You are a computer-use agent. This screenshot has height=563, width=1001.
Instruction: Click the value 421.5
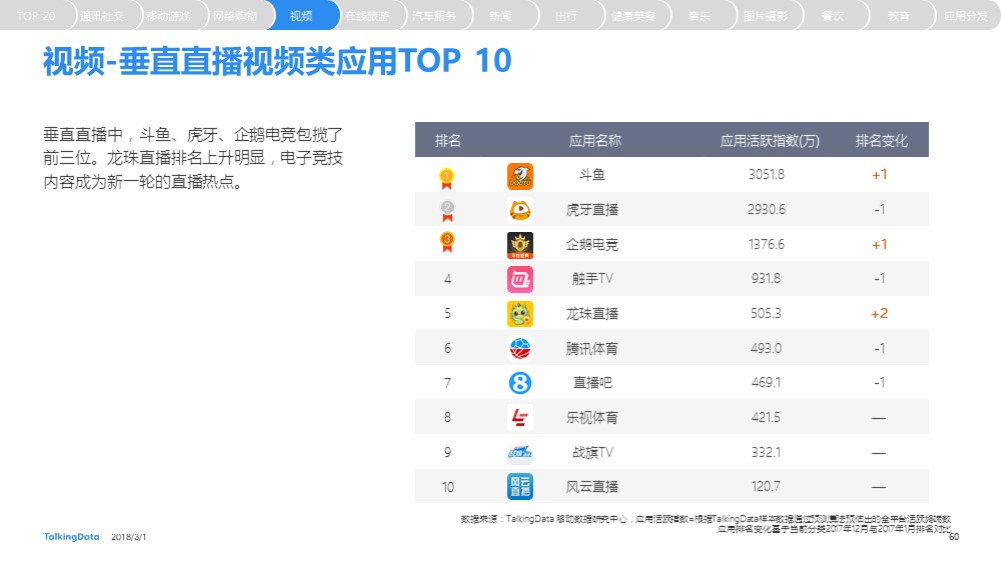[x=766, y=417]
